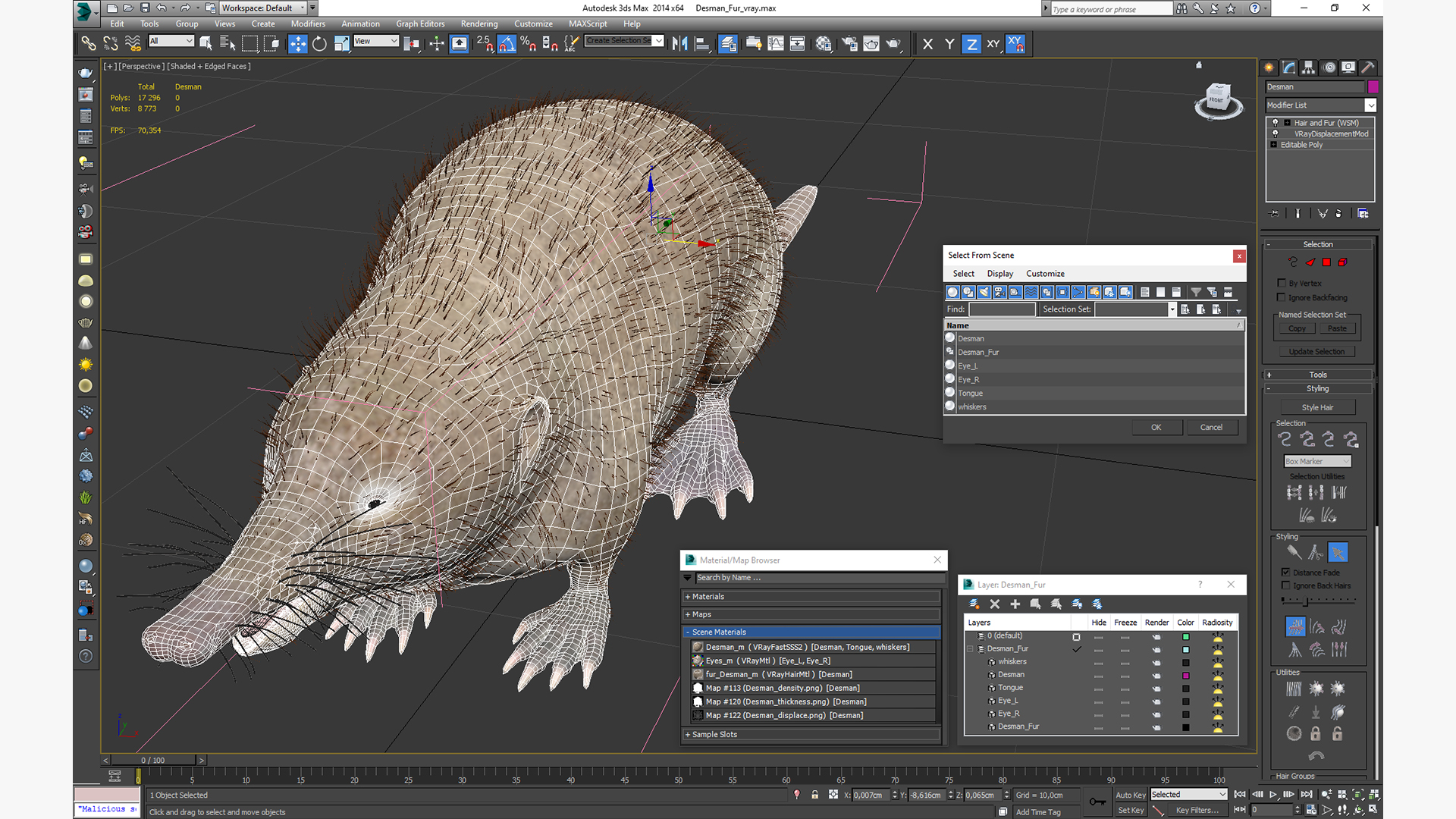Uncheck the Distance Fade checkbox
Image resolution: width=1456 pixels, height=819 pixels.
click(1285, 572)
